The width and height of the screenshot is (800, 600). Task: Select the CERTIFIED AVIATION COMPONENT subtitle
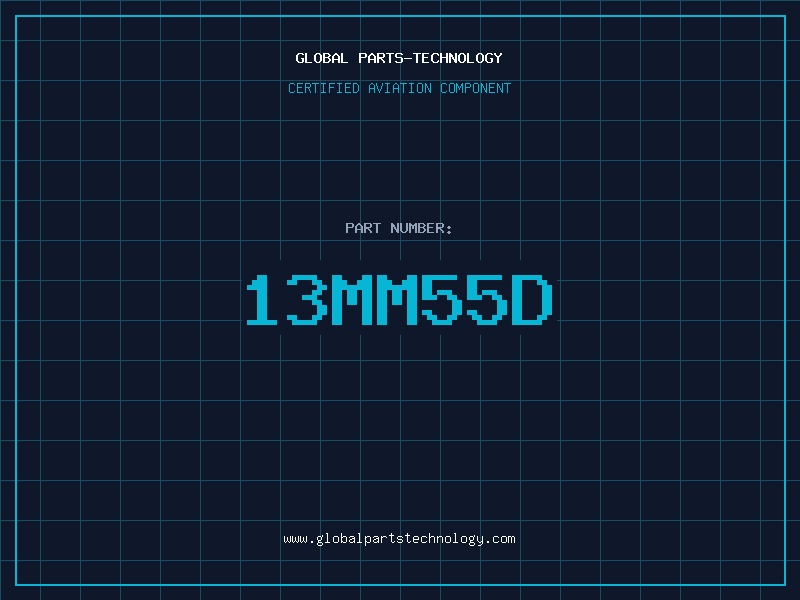coord(399,88)
